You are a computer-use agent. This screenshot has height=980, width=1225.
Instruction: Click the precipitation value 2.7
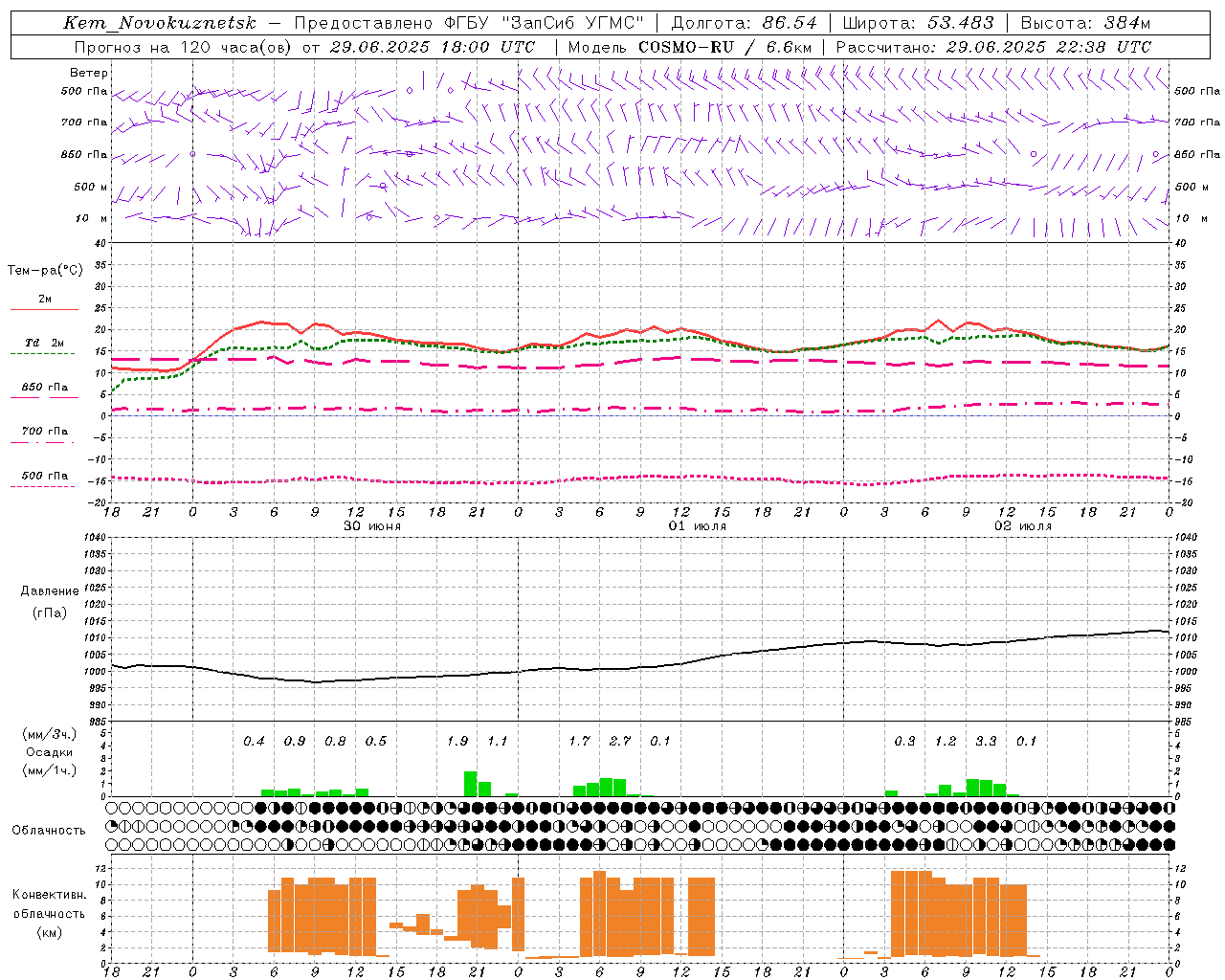tap(620, 742)
